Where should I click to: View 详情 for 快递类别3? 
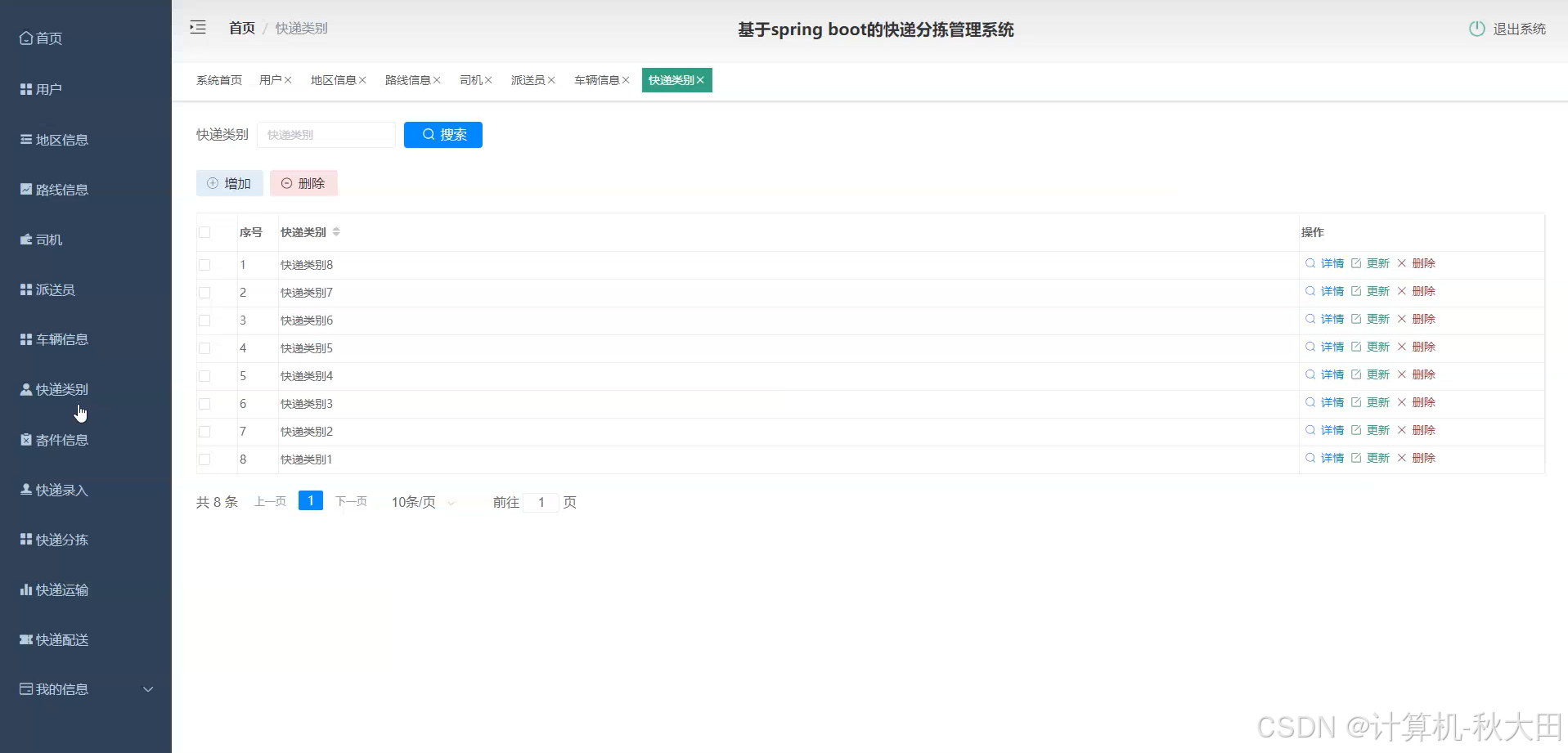pyautogui.click(x=1324, y=402)
